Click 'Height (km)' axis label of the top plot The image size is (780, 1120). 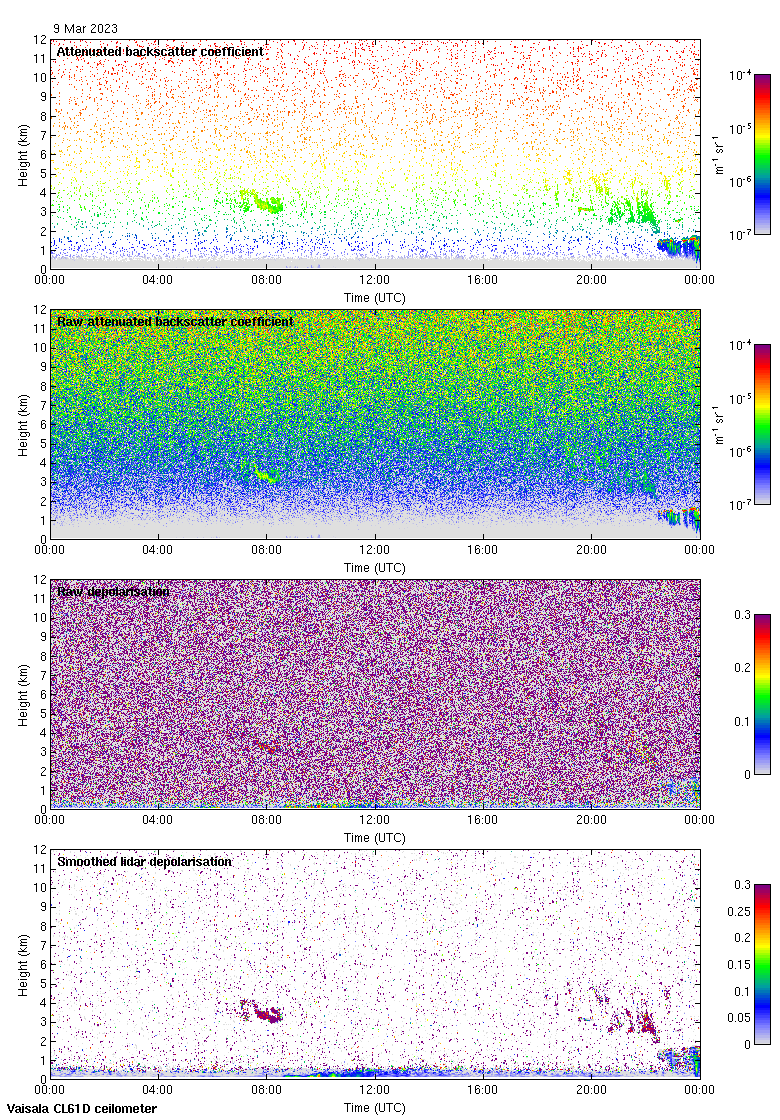coord(24,157)
